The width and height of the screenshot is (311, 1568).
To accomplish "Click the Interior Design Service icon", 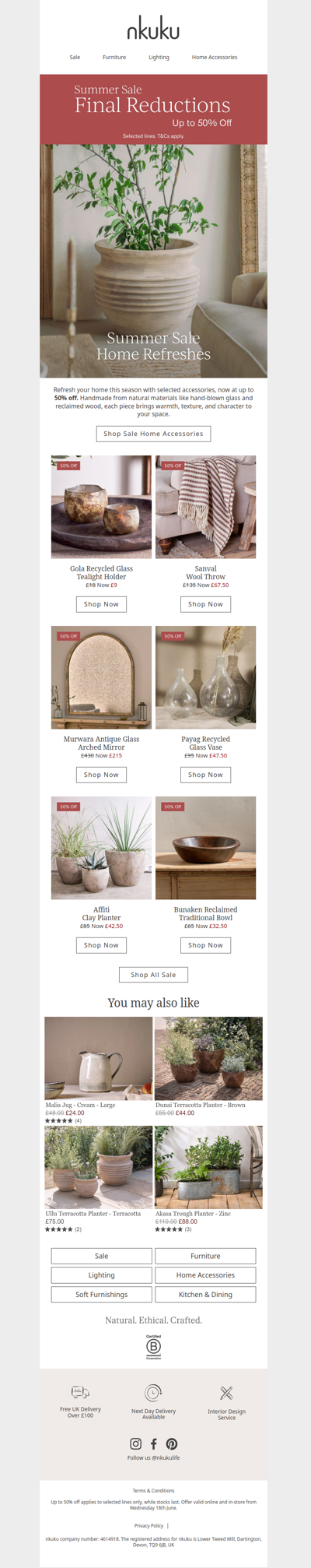I will pos(226,1393).
